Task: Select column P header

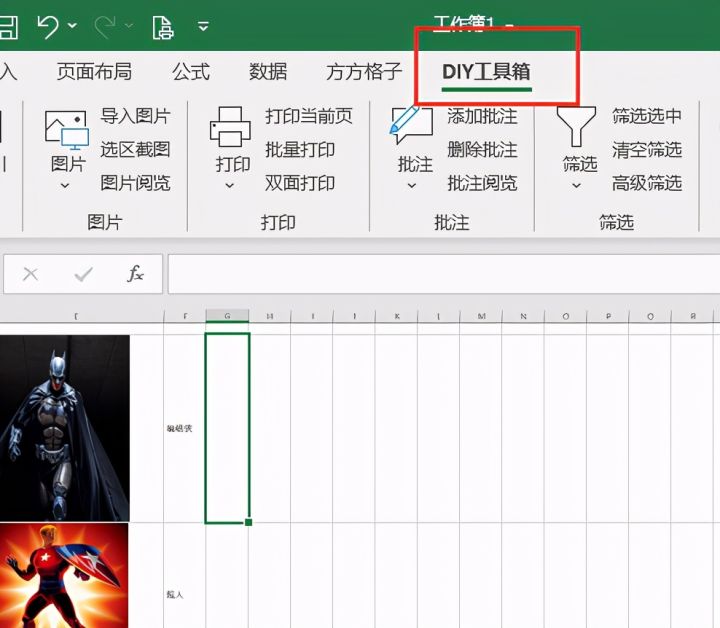Action: point(608,316)
